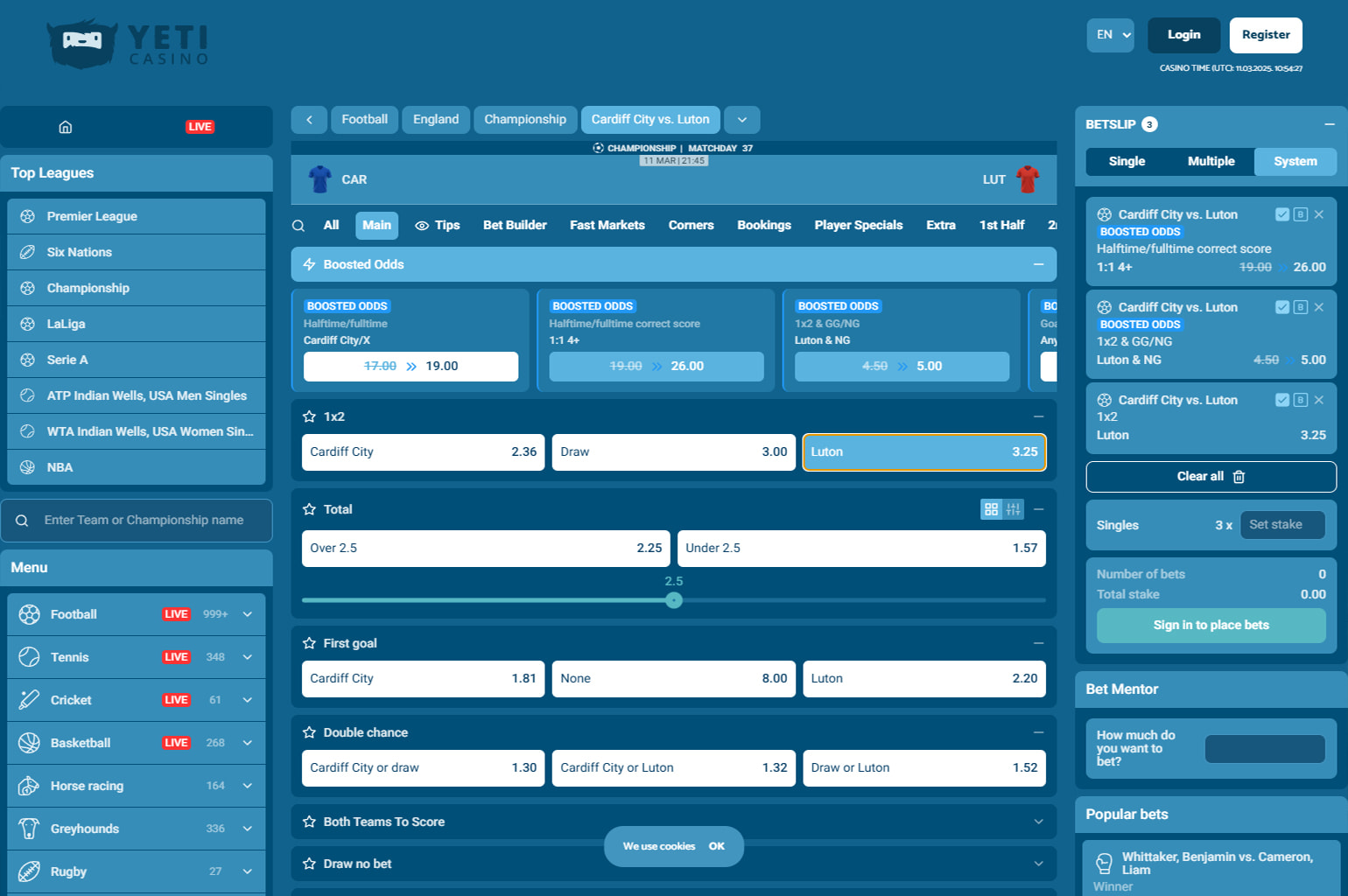
Task: Click the search magnifier next to All
Action: click(298, 226)
